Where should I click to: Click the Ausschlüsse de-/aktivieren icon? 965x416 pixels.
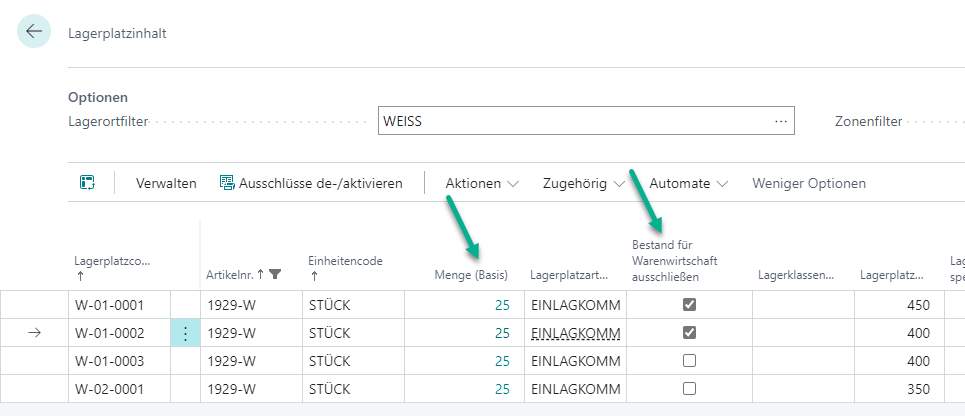click(x=227, y=183)
